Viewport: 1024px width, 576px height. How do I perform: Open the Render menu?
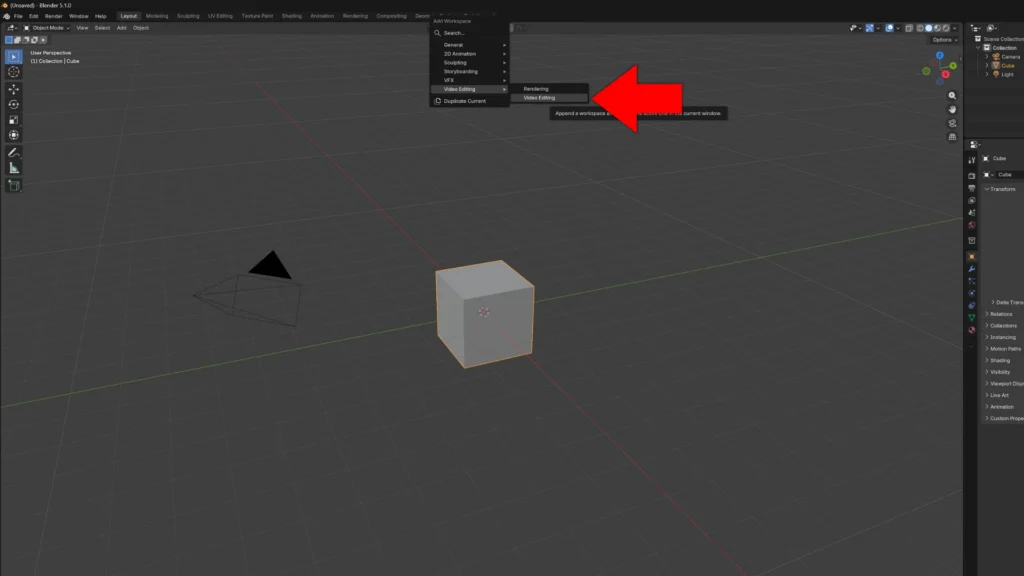coord(54,16)
